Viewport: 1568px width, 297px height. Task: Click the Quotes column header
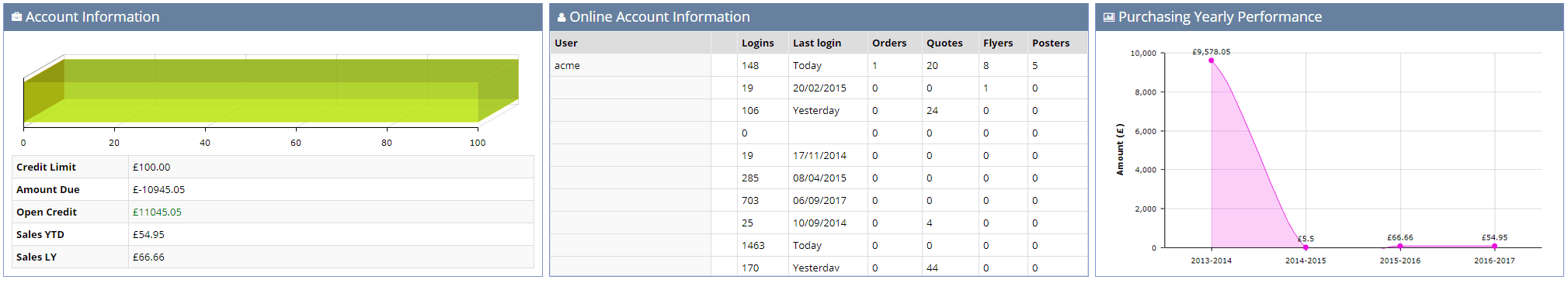coord(944,43)
